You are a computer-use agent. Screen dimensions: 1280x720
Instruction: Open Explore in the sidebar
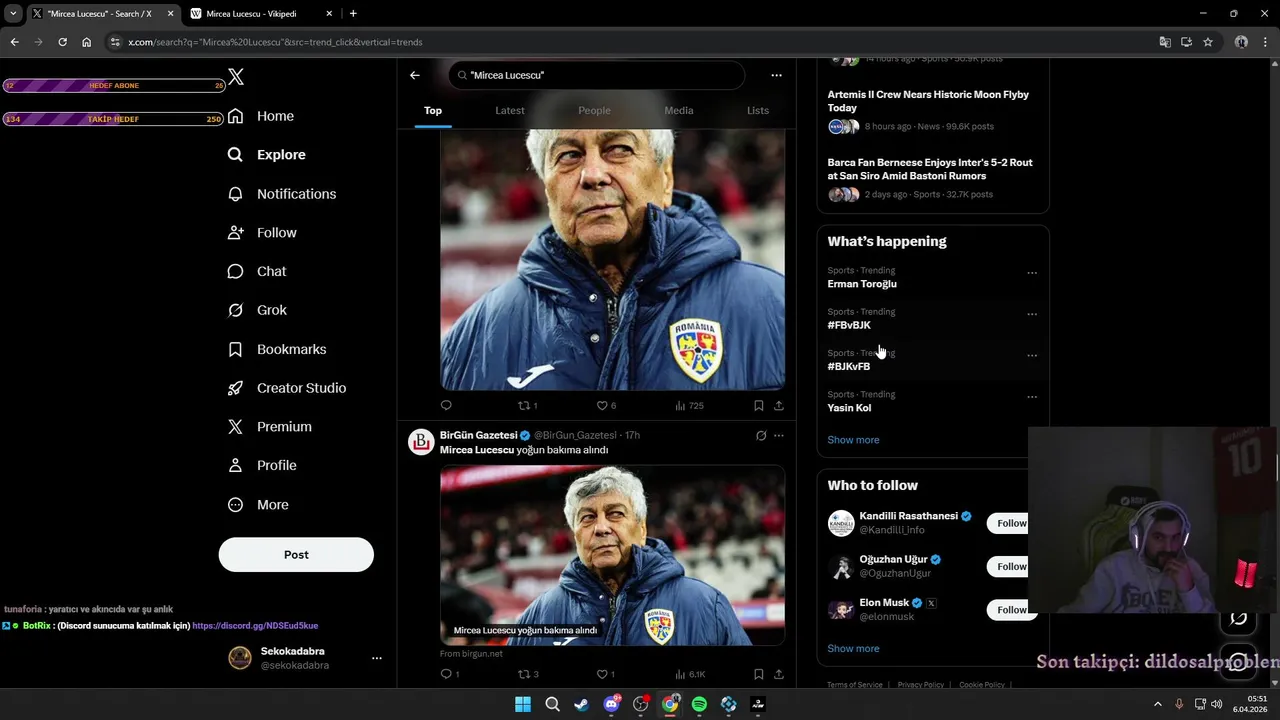[267, 155]
